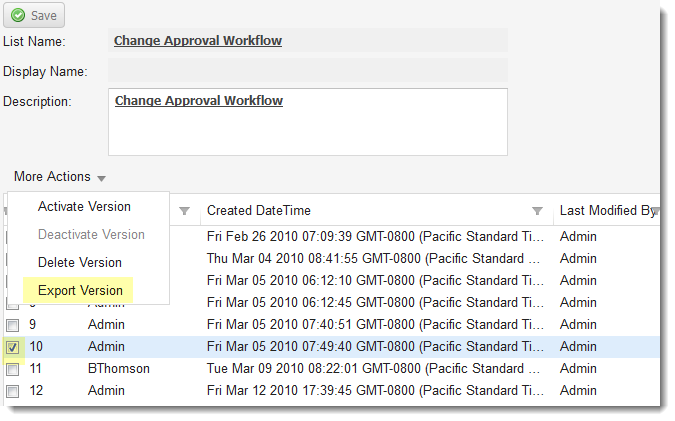The image size is (675, 421).
Task: Choose Activate Version from the menu
Action: 84,207
